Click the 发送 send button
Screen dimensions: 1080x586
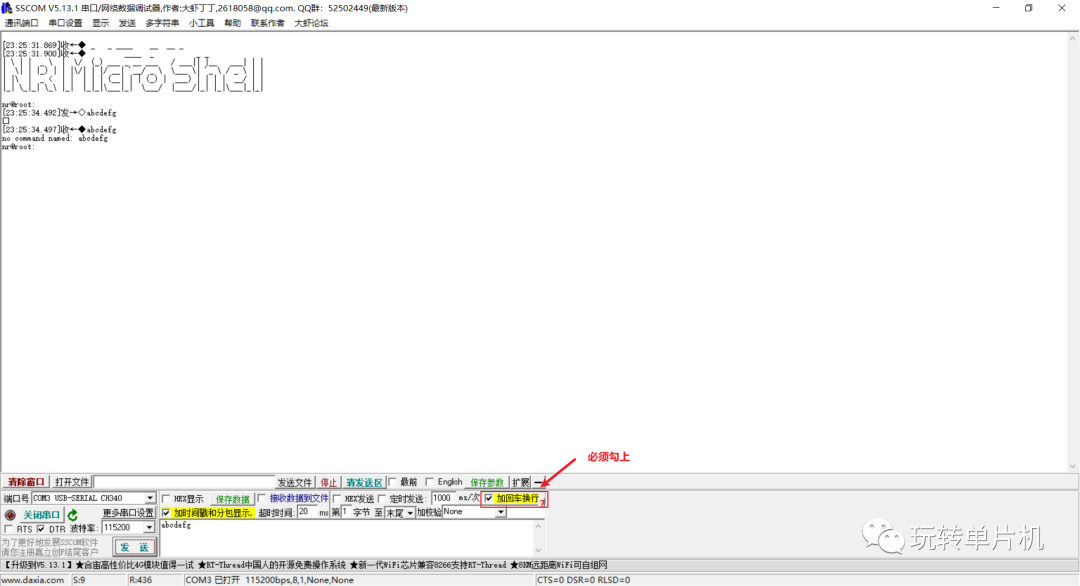[136, 546]
